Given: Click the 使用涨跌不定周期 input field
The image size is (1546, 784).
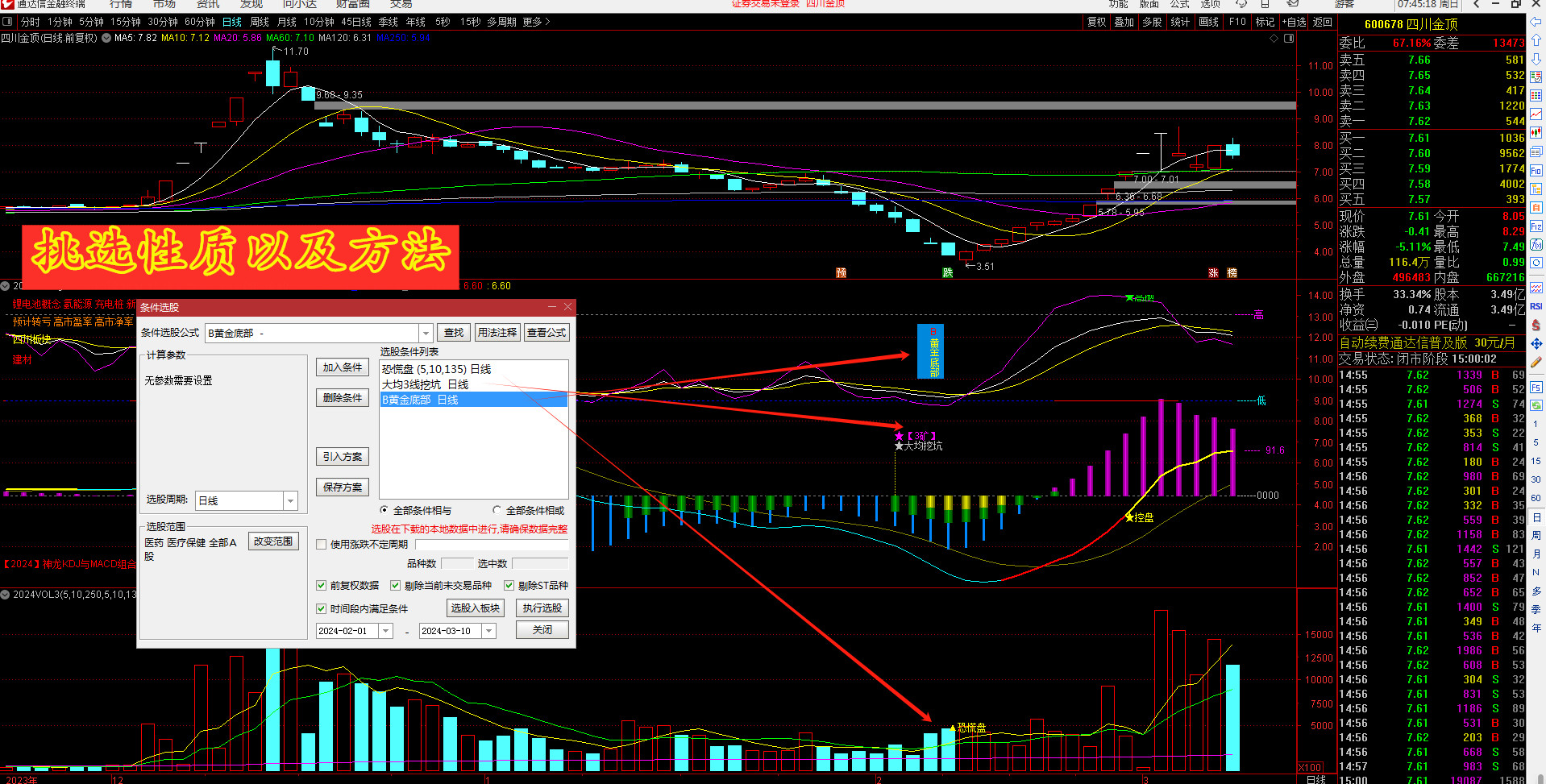Looking at the screenshot, I should point(492,545).
